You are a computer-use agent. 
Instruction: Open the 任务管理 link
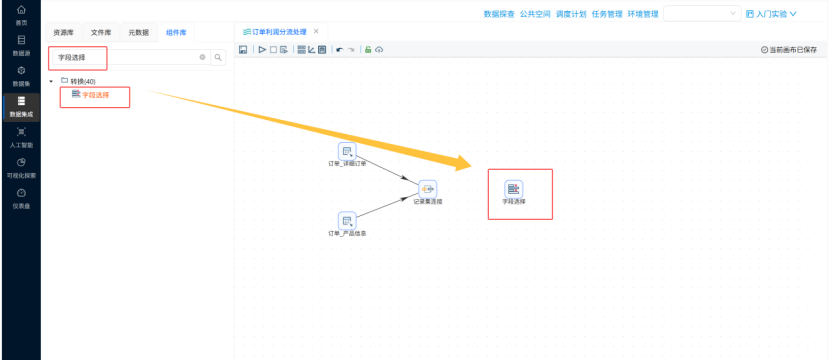click(x=607, y=14)
